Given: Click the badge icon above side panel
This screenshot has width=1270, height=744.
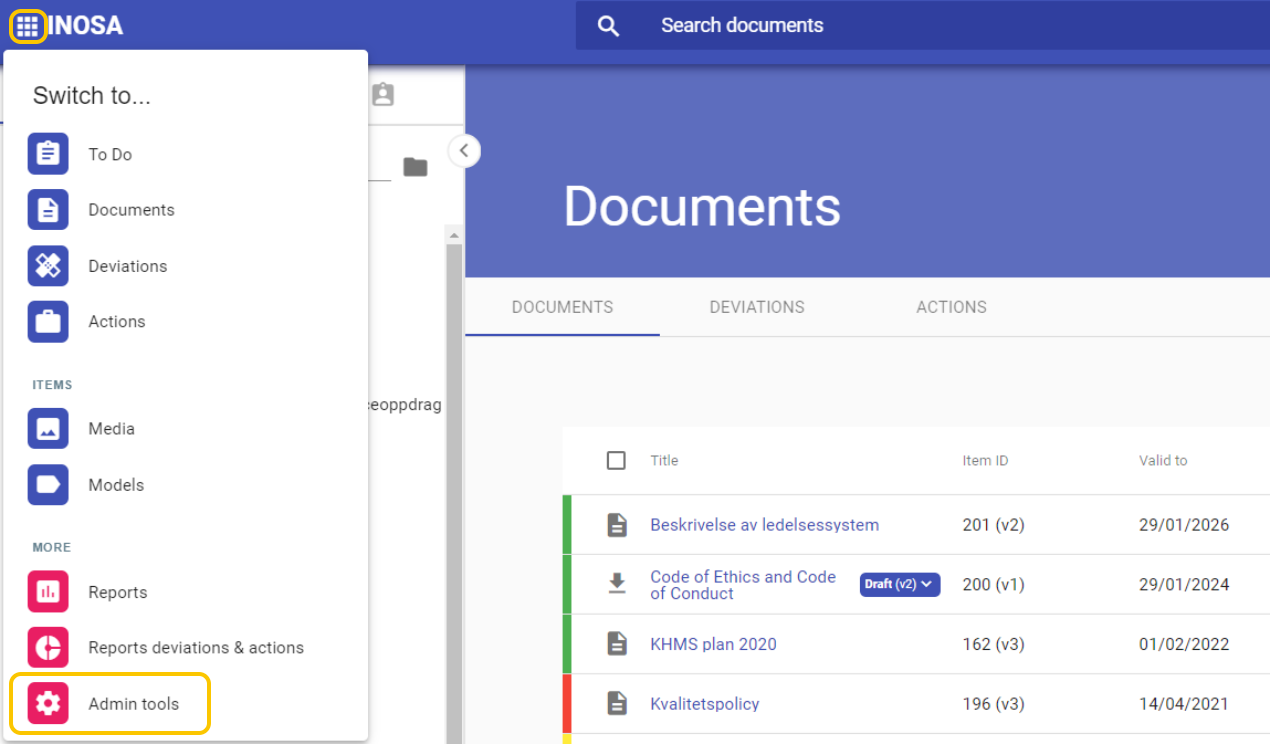Looking at the screenshot, I should point(382,94).
